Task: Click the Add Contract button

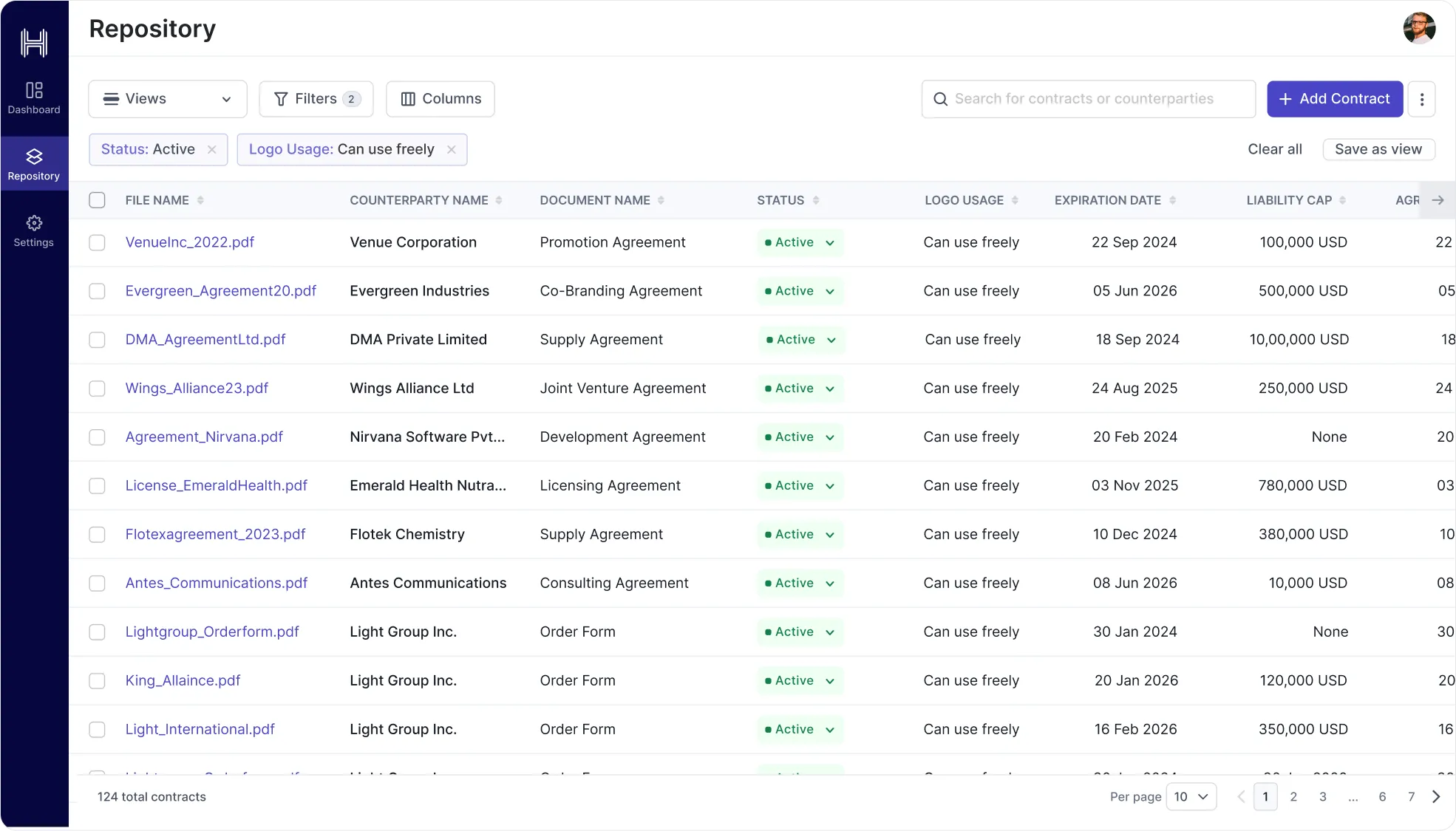Action: pyautogui.click(x=1334, y=98)
